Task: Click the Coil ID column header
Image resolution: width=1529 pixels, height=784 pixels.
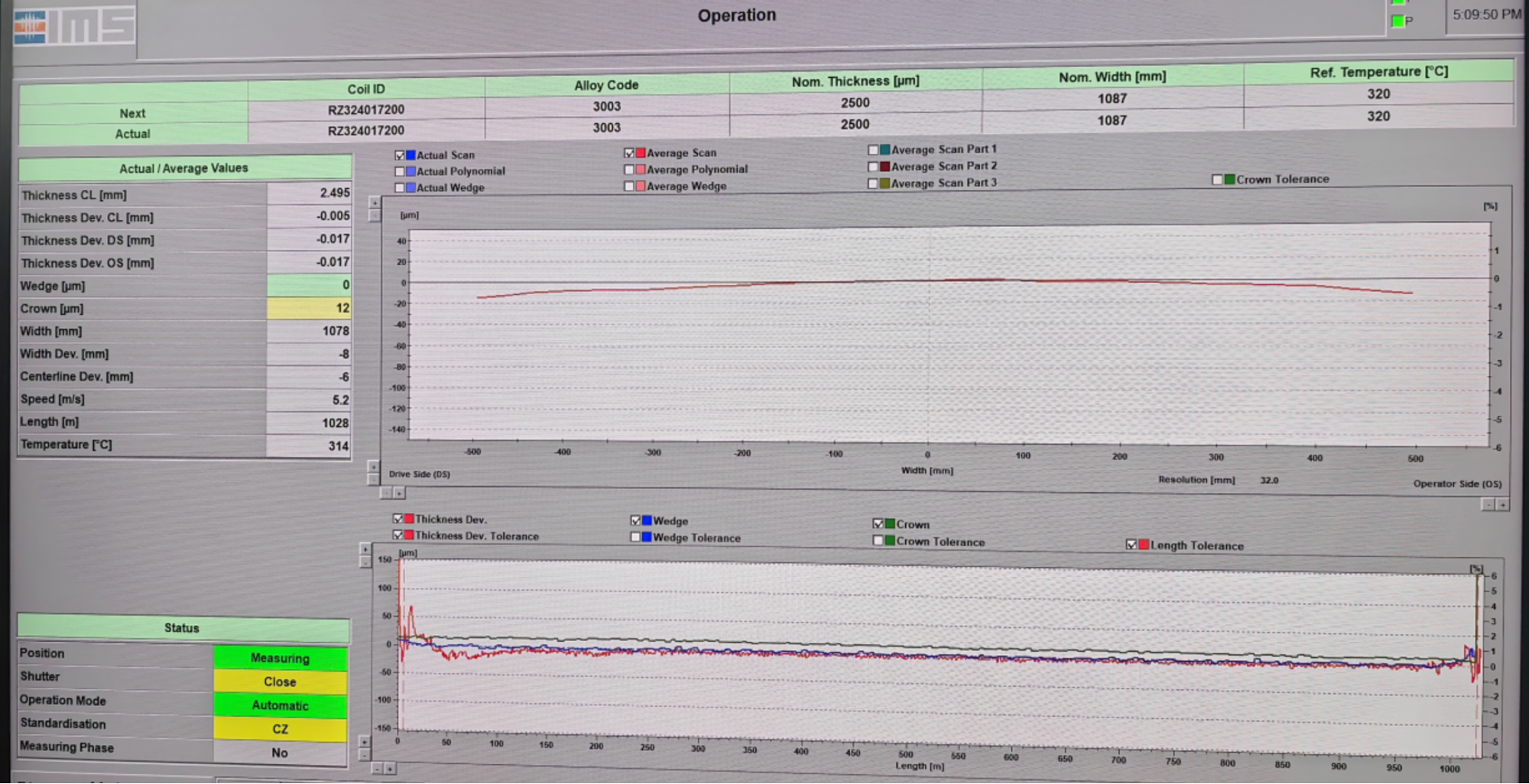Action: [366, 89]
